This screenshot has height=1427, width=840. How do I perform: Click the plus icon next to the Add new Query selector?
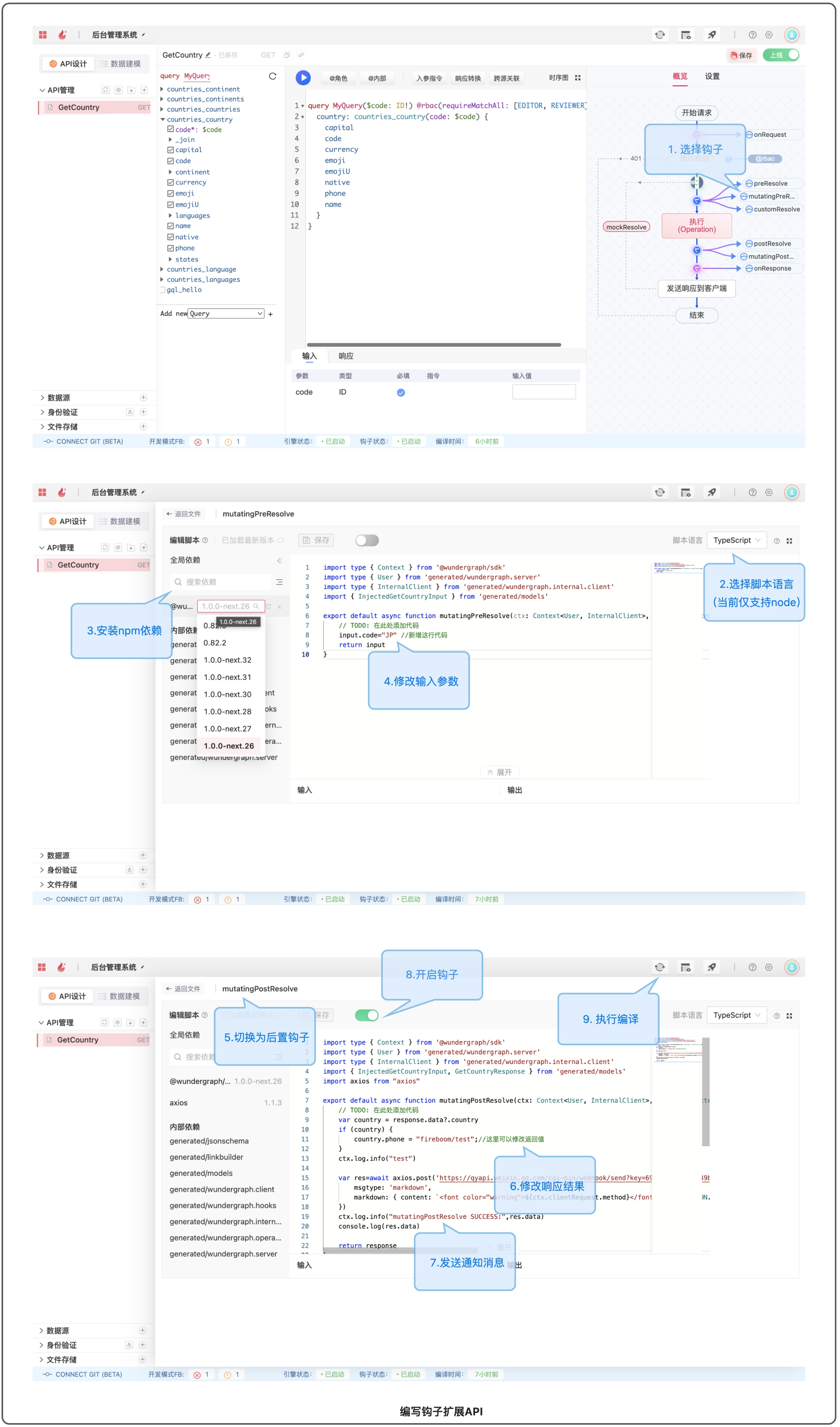tap(271, 314)
